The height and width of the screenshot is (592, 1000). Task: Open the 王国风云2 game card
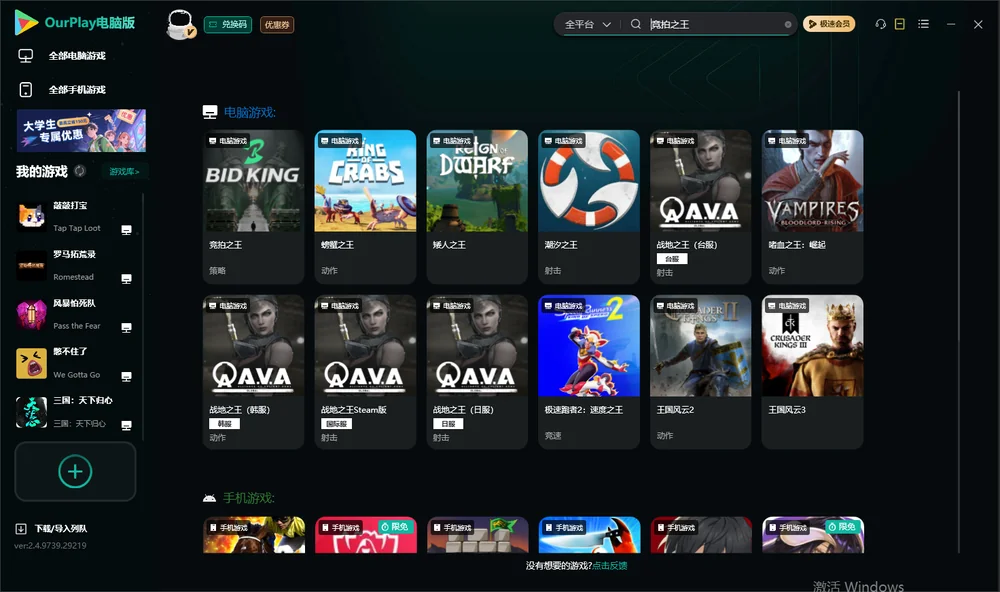click(701, 372)
